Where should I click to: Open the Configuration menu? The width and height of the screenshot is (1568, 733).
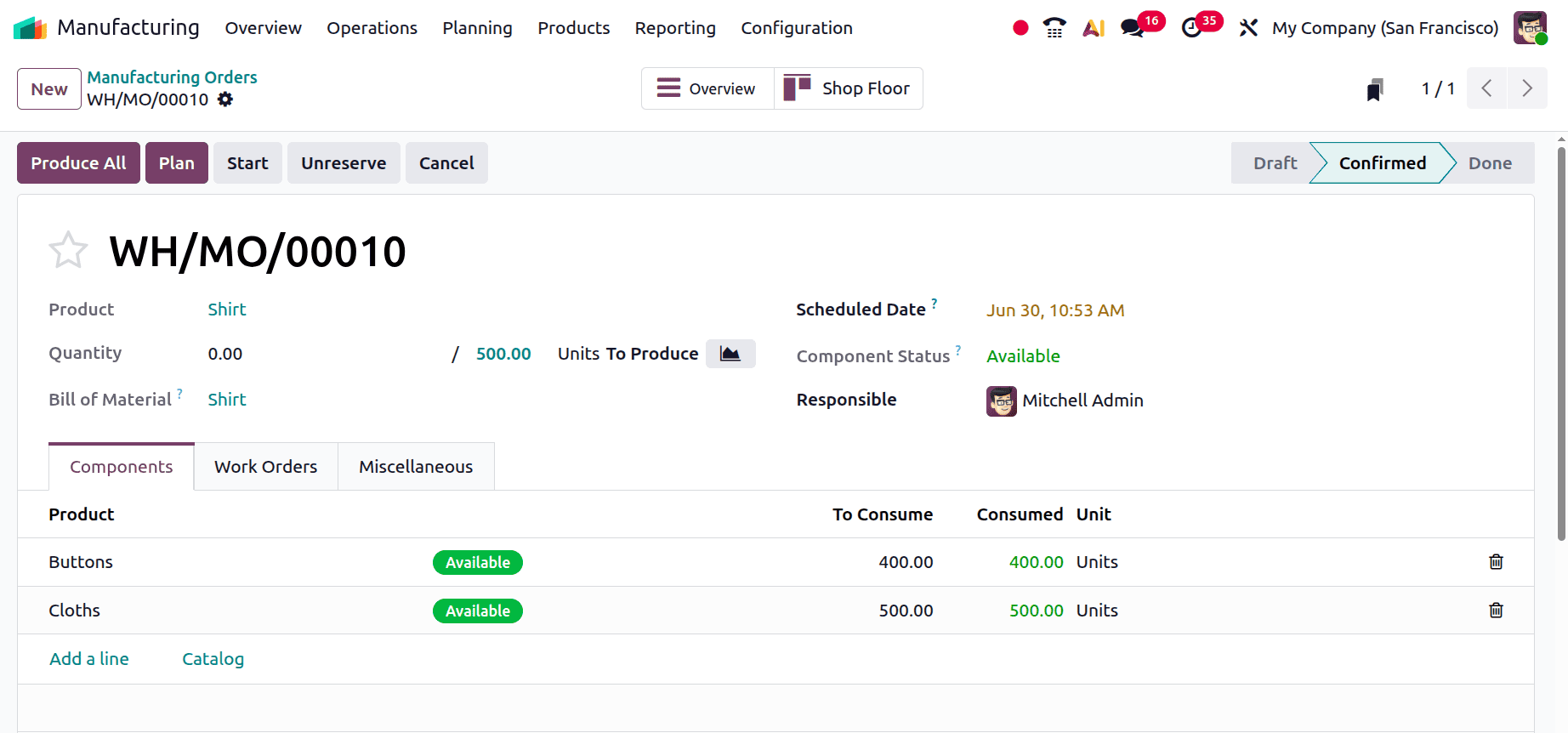(797, 28)
